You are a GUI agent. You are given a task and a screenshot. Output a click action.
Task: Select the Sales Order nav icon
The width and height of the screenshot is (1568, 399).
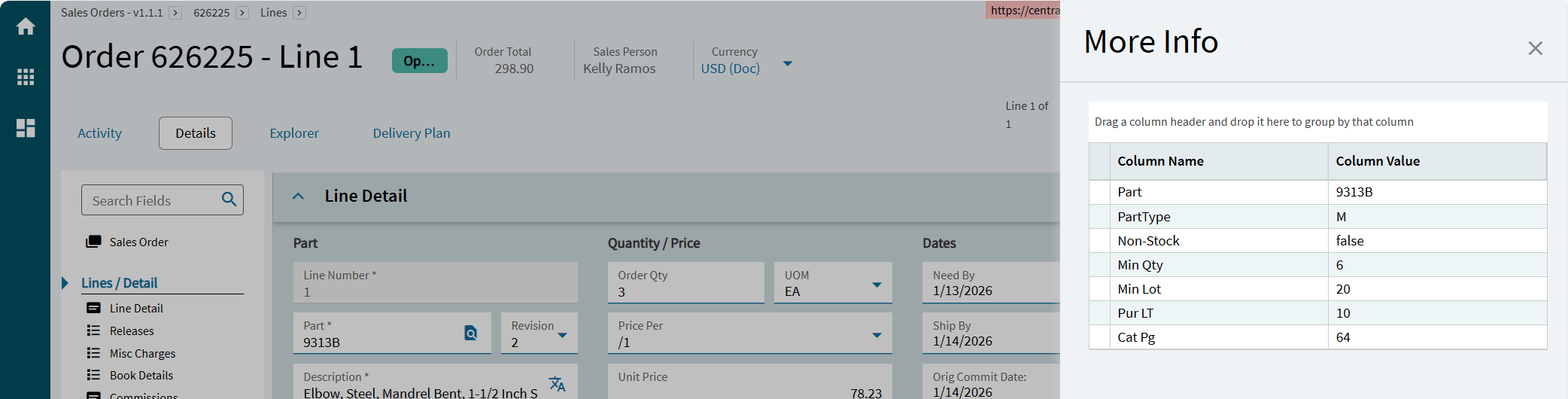pyautogui.click(x=93, y=242)
